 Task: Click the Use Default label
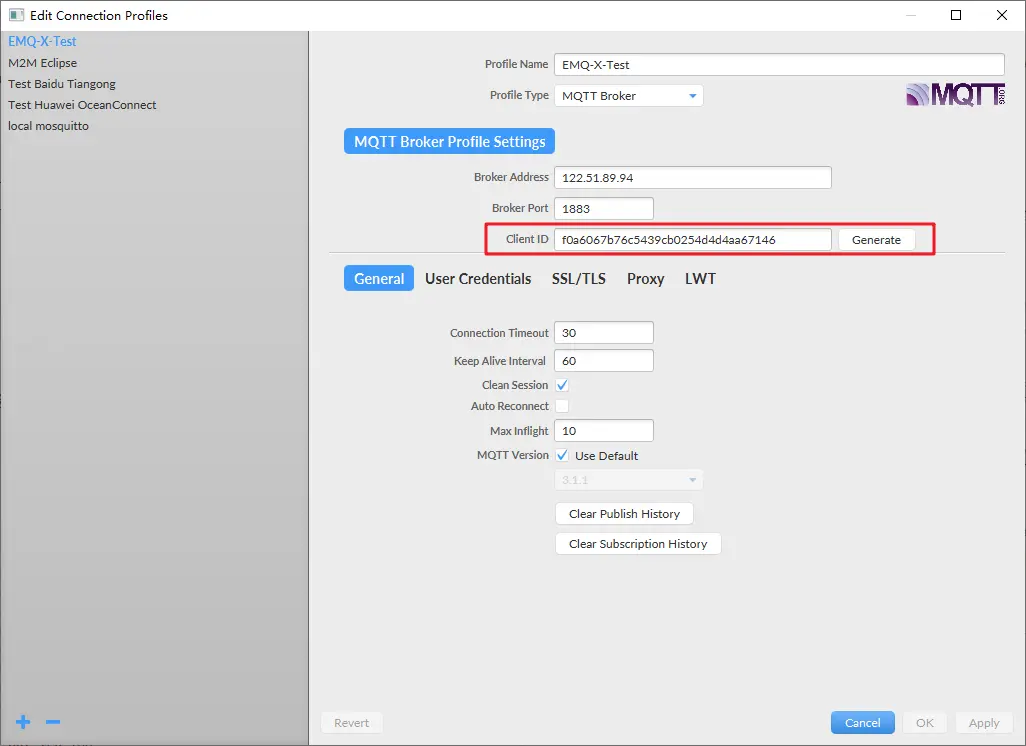(607, 456)
